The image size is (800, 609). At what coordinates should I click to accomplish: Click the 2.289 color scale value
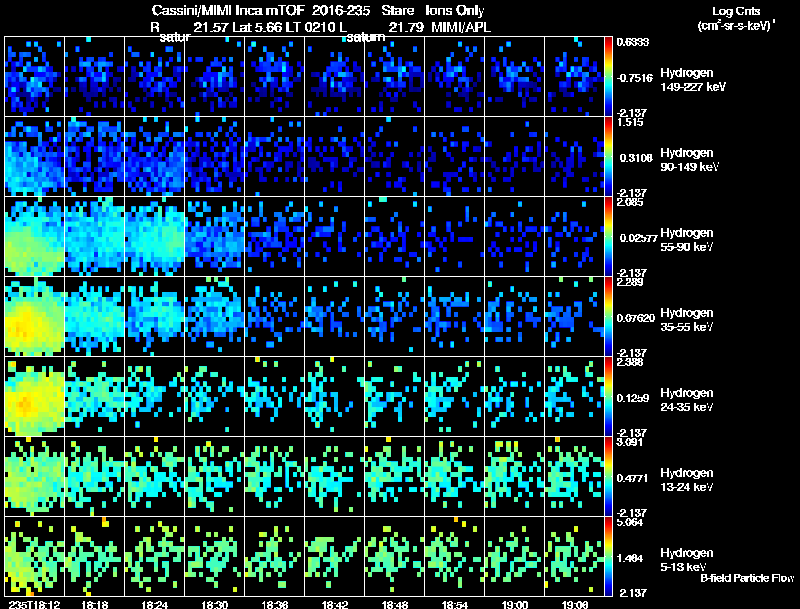point(630,283)
